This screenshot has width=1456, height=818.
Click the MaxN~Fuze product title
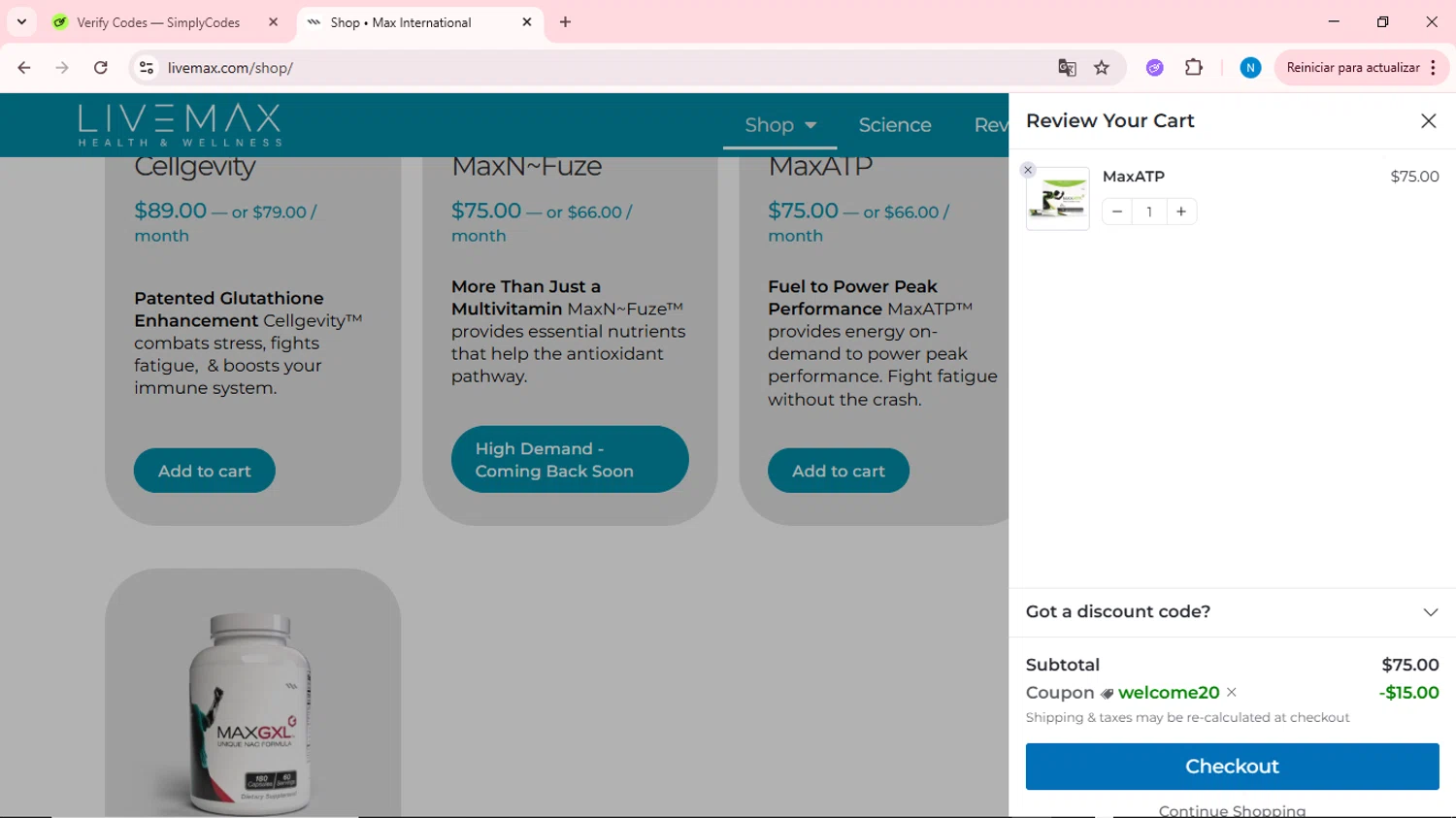click(x=527, y=167)
